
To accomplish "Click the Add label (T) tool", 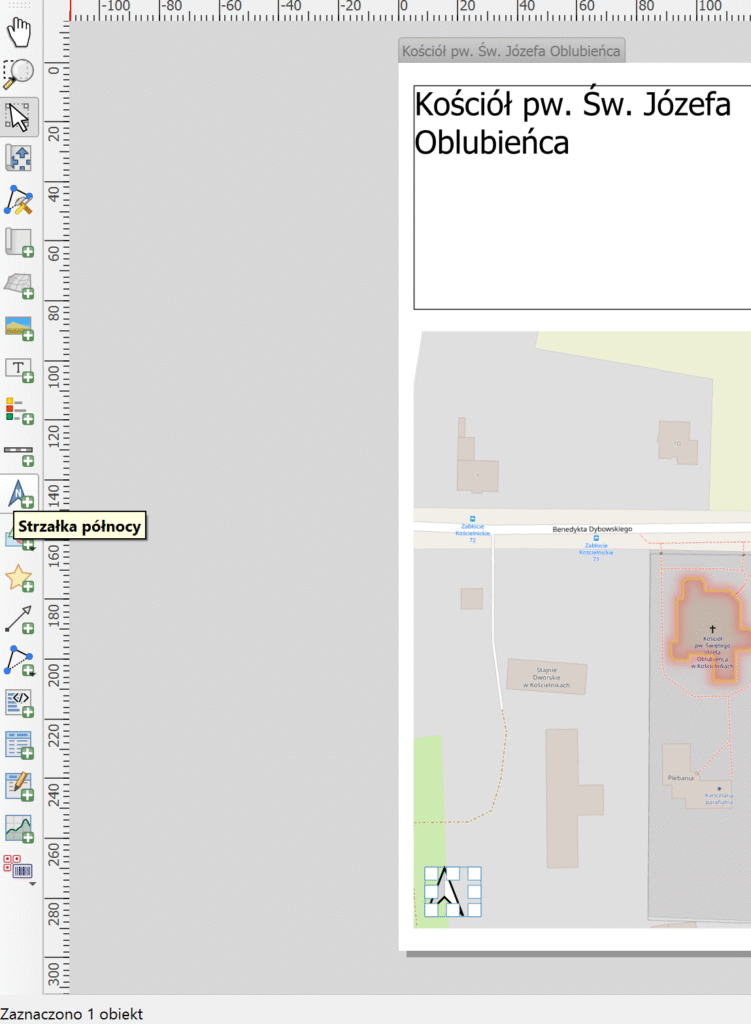I will tap(19, 370).
